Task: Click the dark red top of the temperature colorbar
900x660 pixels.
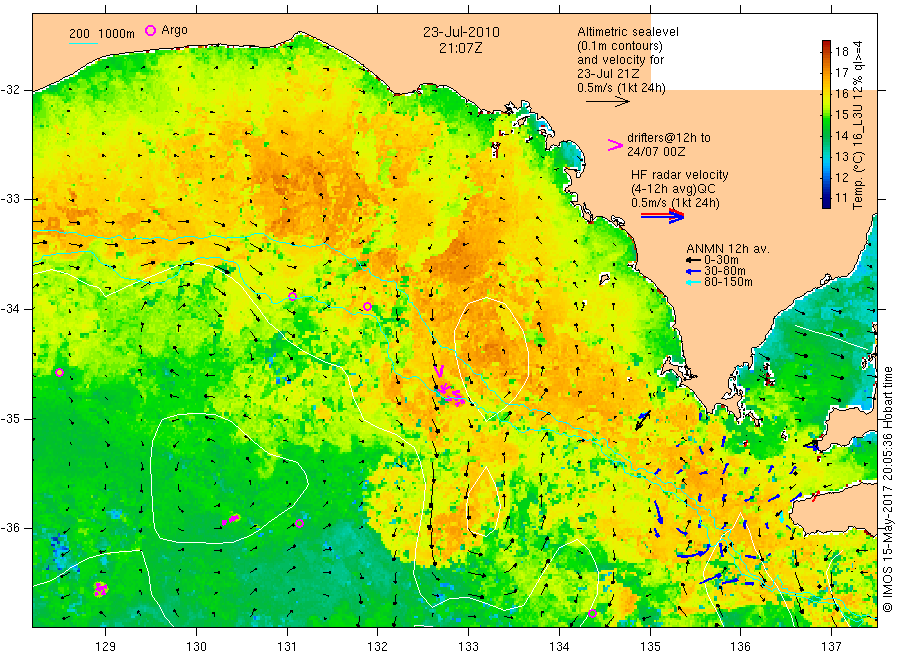Action: coord(827,44)
